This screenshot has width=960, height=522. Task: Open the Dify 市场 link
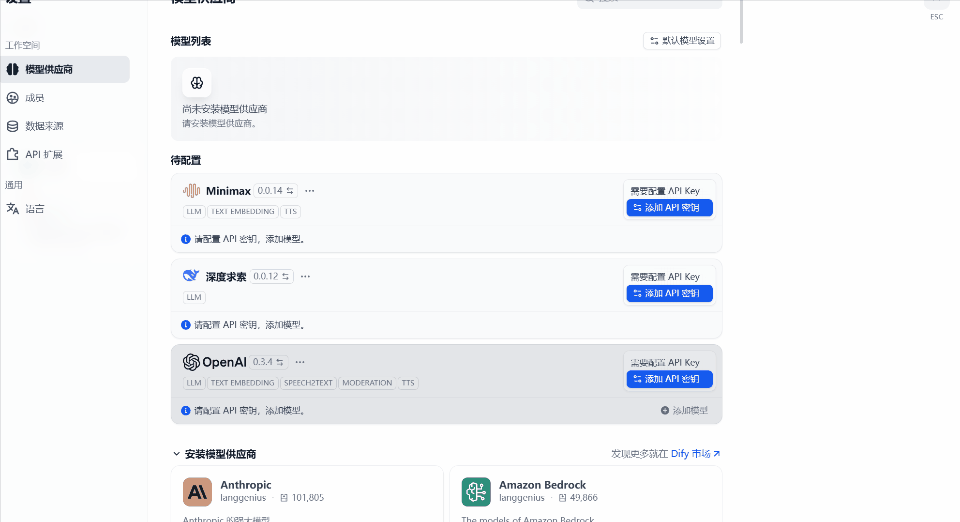[x=696, y=453]
